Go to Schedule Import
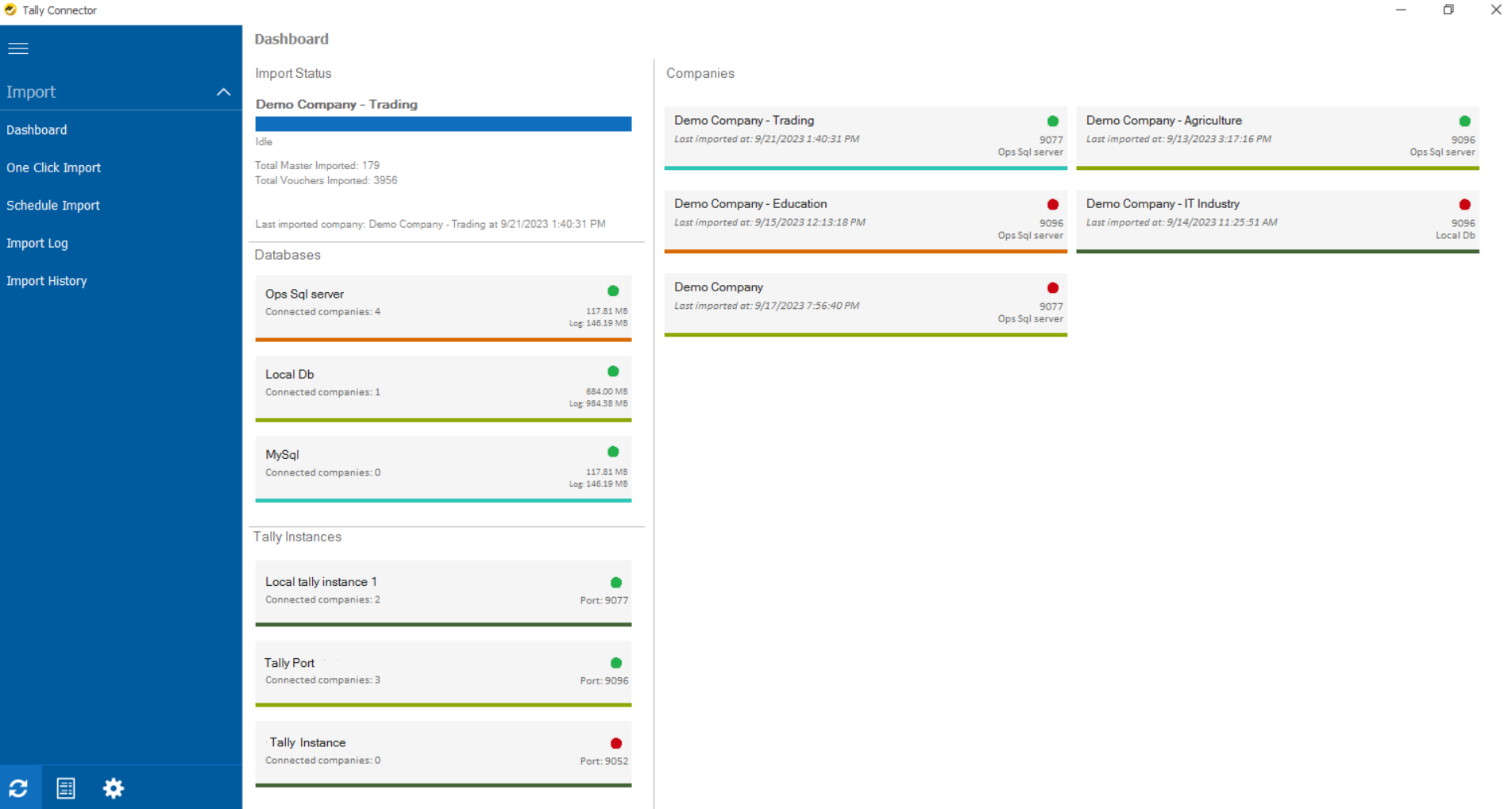1512x809 pixels. point(53,206)
